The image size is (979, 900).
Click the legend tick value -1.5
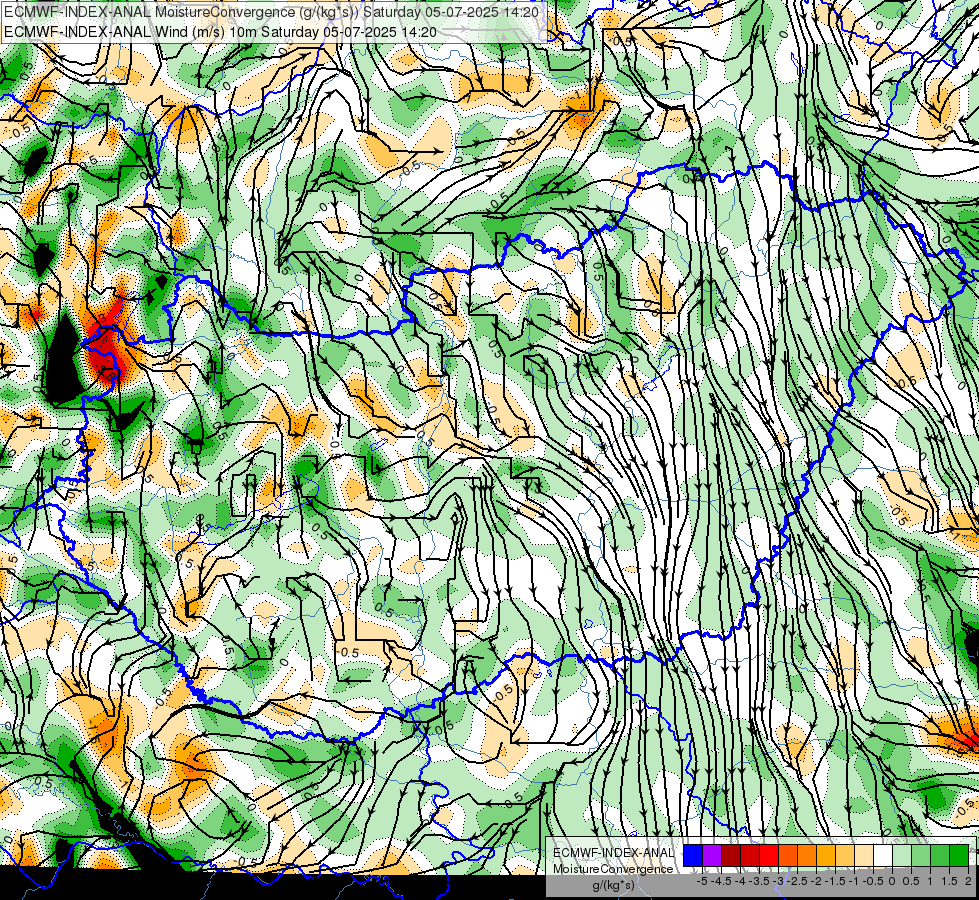835,881
